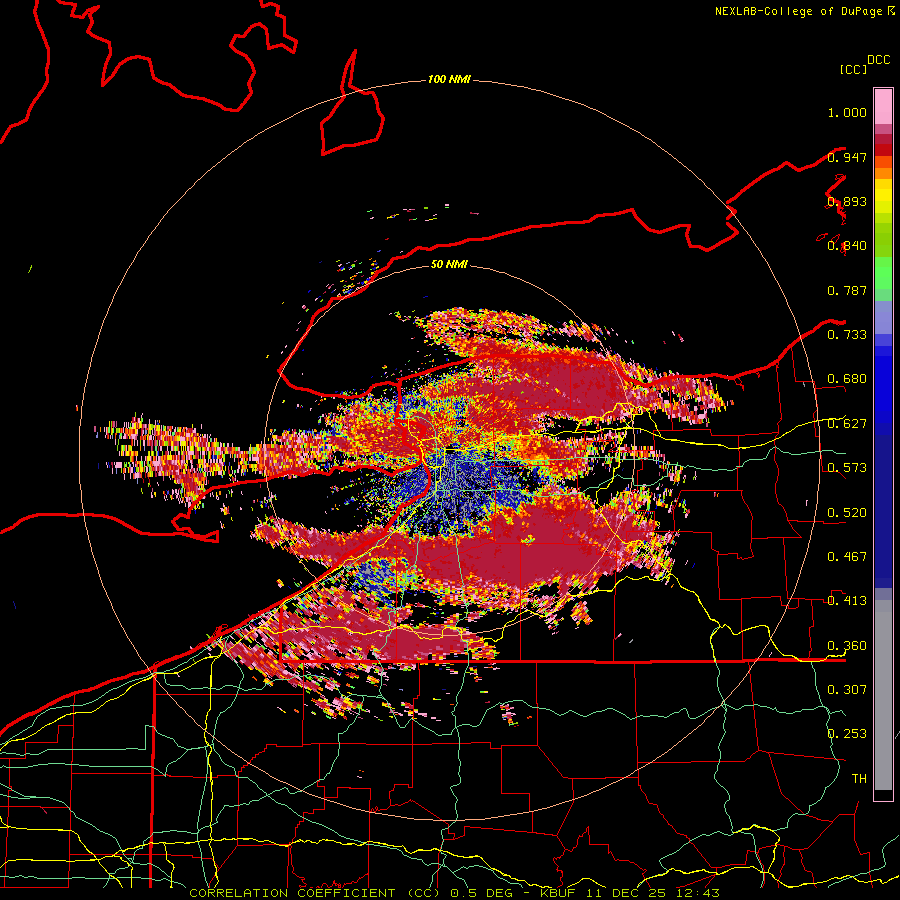Image resolution: width=900 pixels, height=900 pixels.
Task: Click the 50 NMI range ring label
Action: pyautogui.click(x=449, y=264)
